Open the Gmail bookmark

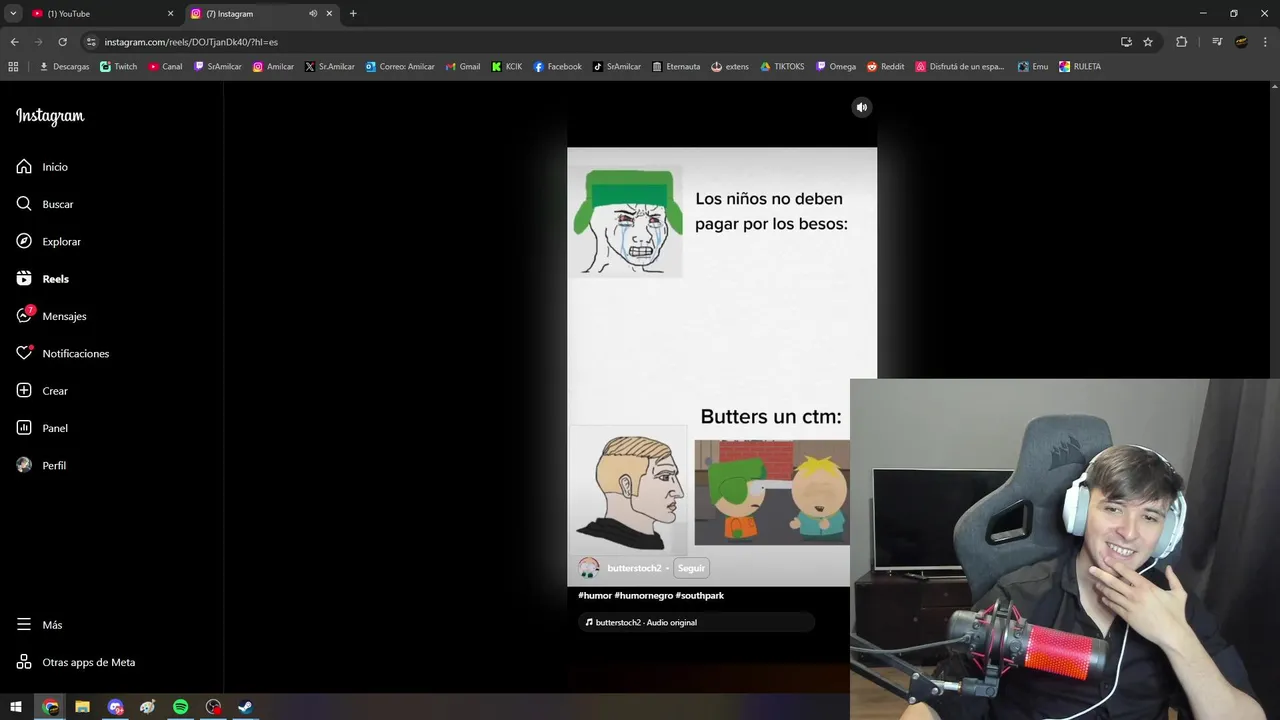(x=462, y=67)
